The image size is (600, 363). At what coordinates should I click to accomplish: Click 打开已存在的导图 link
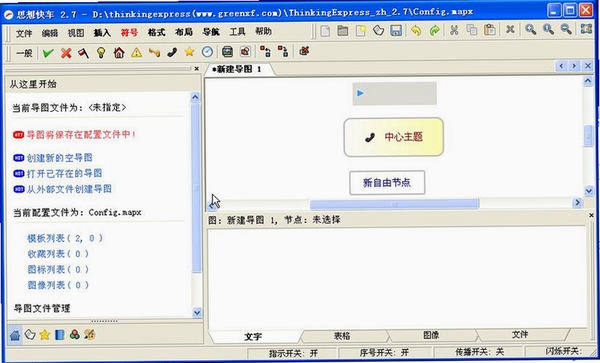pos(64,173)
